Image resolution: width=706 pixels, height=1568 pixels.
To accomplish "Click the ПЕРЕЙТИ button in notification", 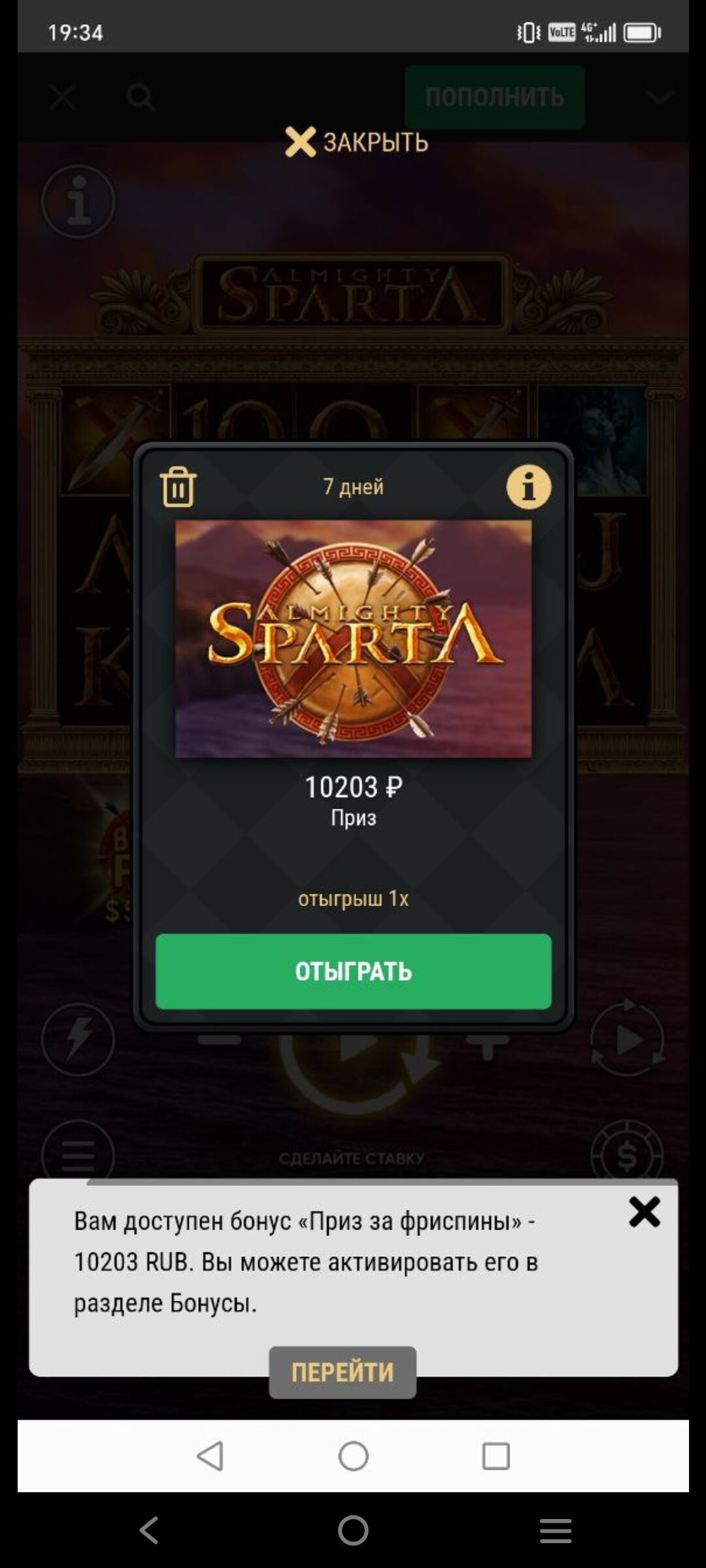I will pos(343,1372).
